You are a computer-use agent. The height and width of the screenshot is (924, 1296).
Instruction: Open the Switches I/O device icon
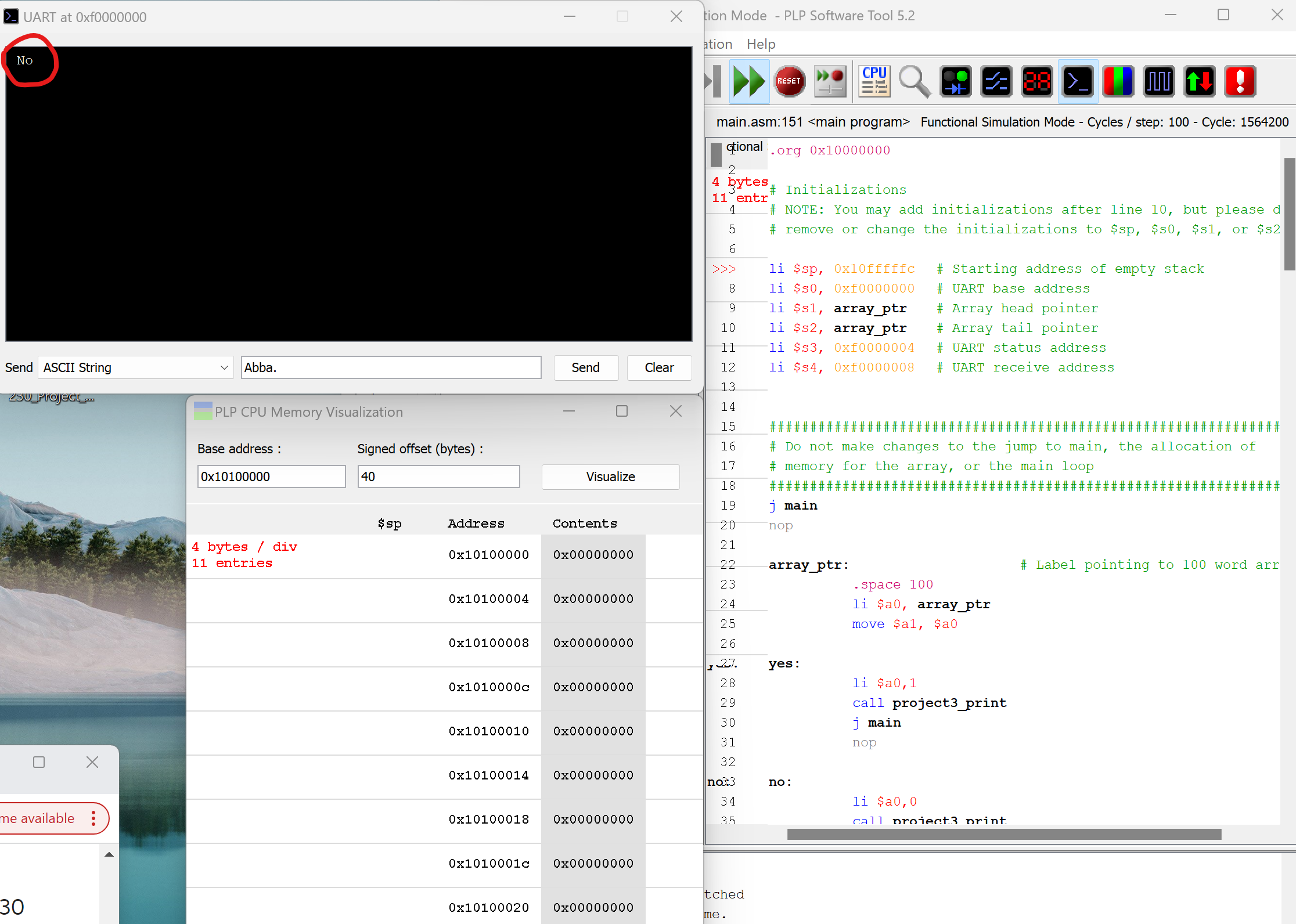tap(996, 81)
